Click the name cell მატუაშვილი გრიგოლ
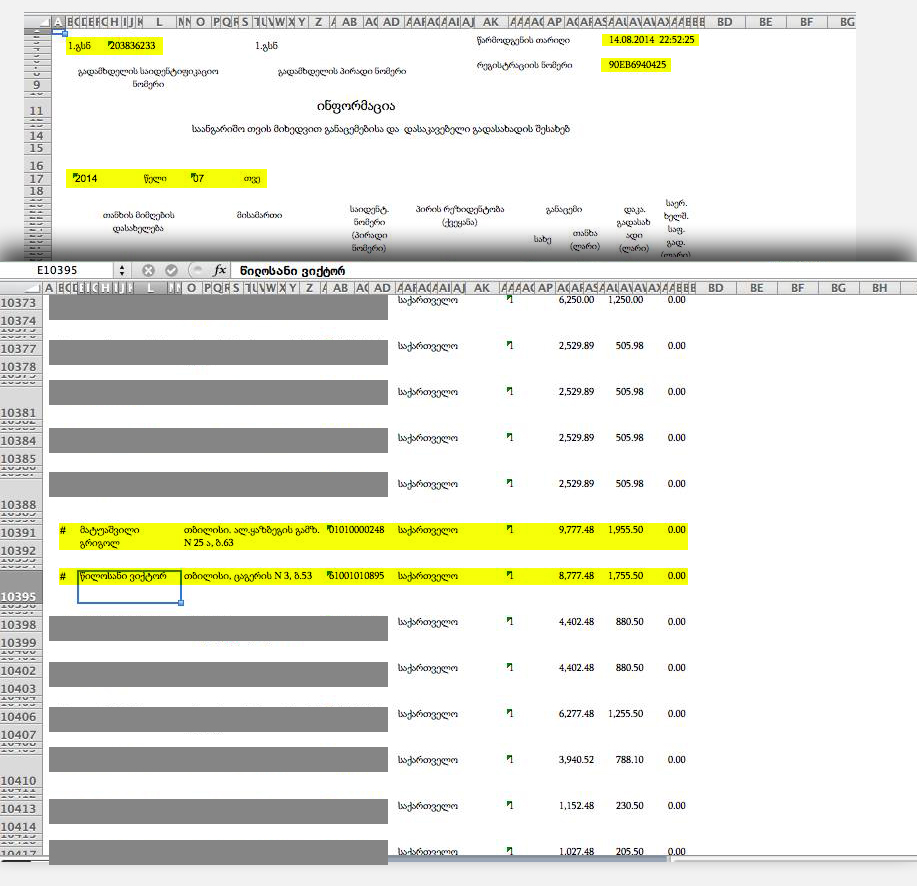This screenshot has height=886, width=917. [x=110, y=536]
